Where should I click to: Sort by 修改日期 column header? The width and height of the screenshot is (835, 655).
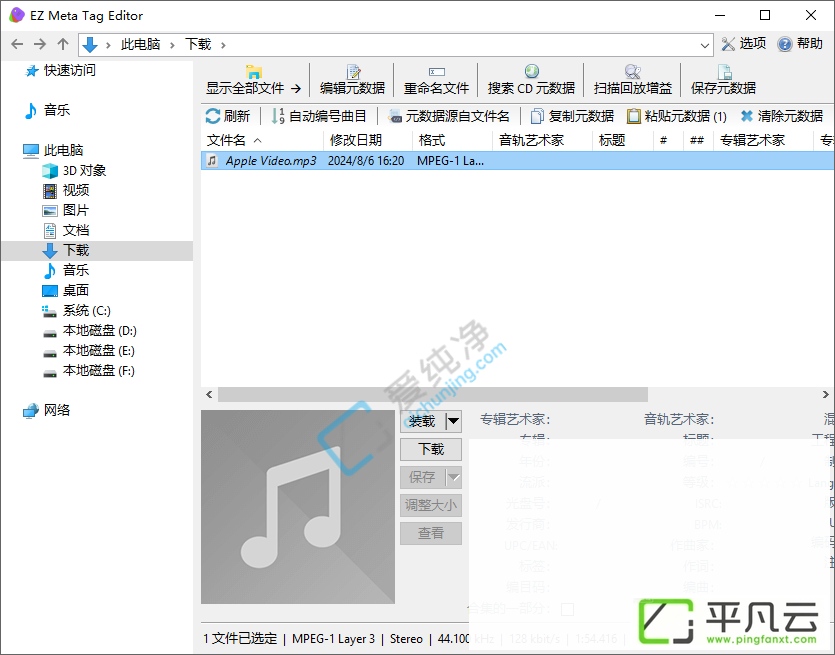coord(367,141)
